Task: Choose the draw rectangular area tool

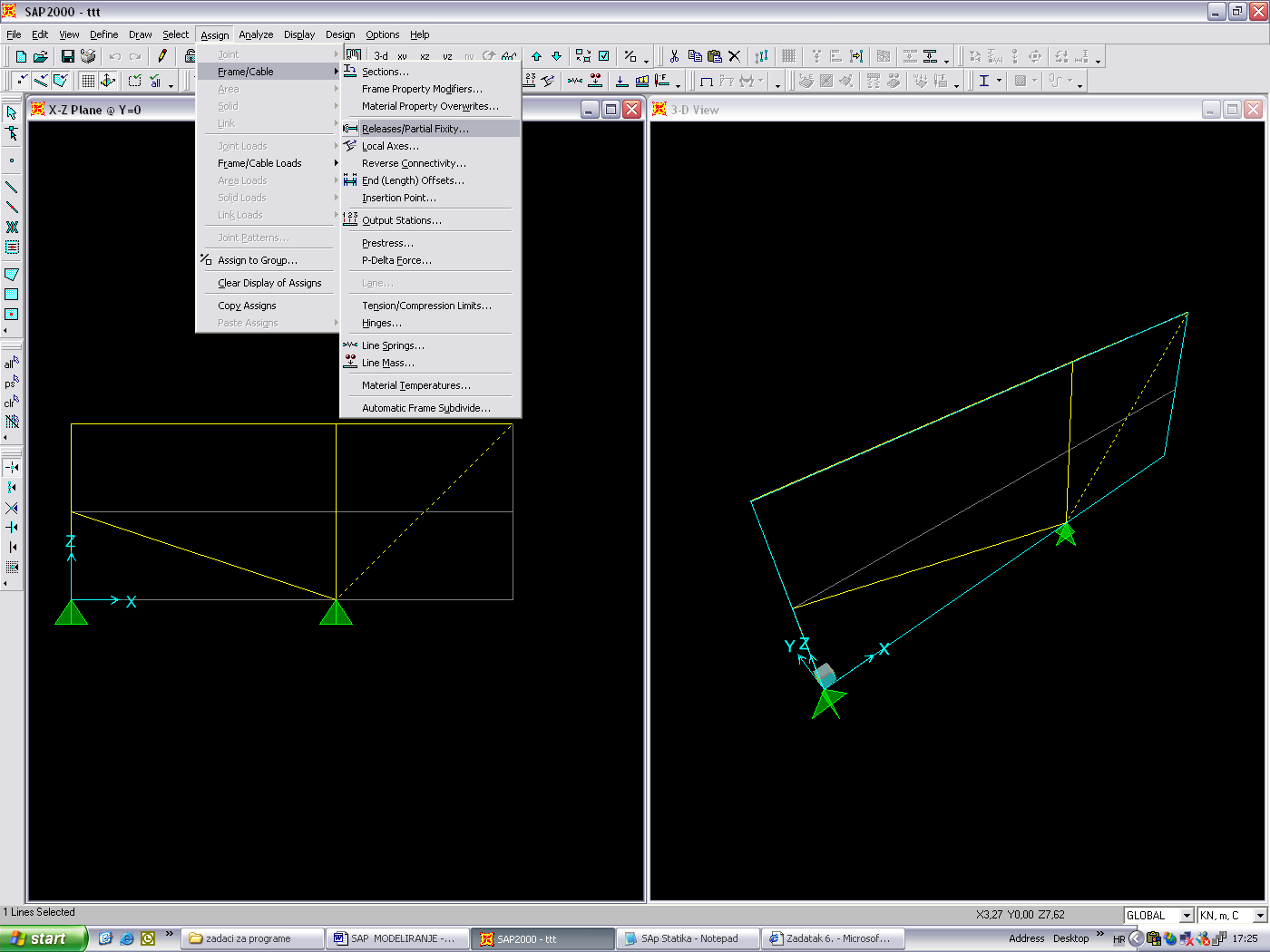Action: point(12,295)
